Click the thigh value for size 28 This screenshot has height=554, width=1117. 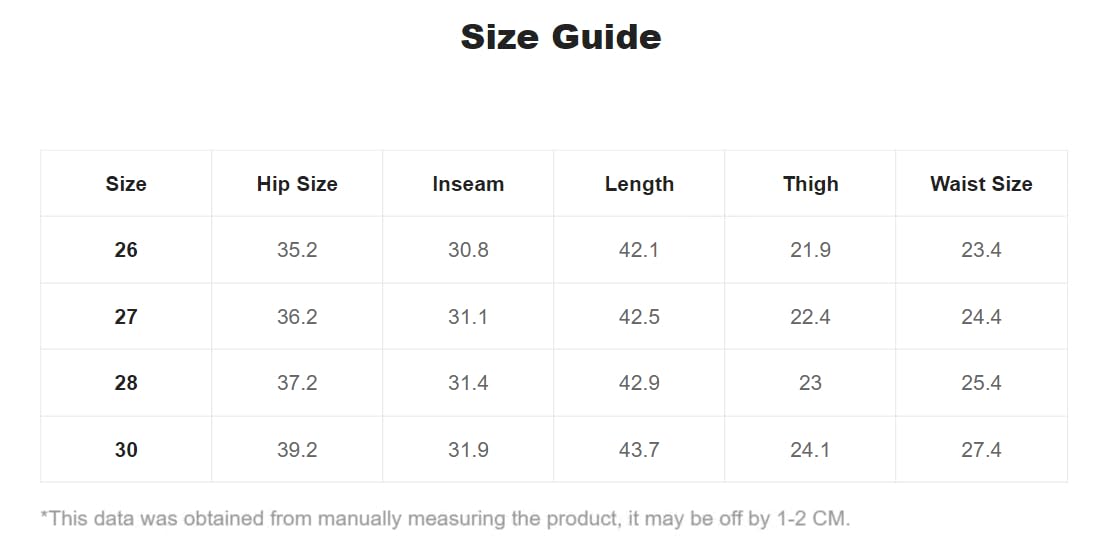pos(810,383)
